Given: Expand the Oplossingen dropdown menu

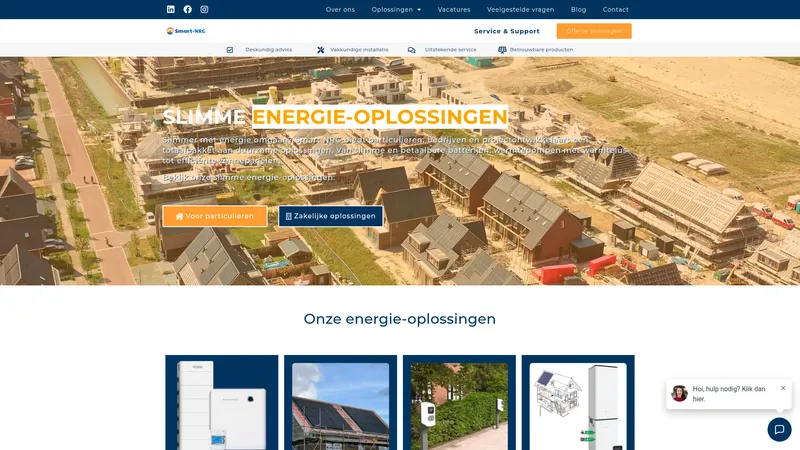Looking at the screenshot, I should 396,9.
